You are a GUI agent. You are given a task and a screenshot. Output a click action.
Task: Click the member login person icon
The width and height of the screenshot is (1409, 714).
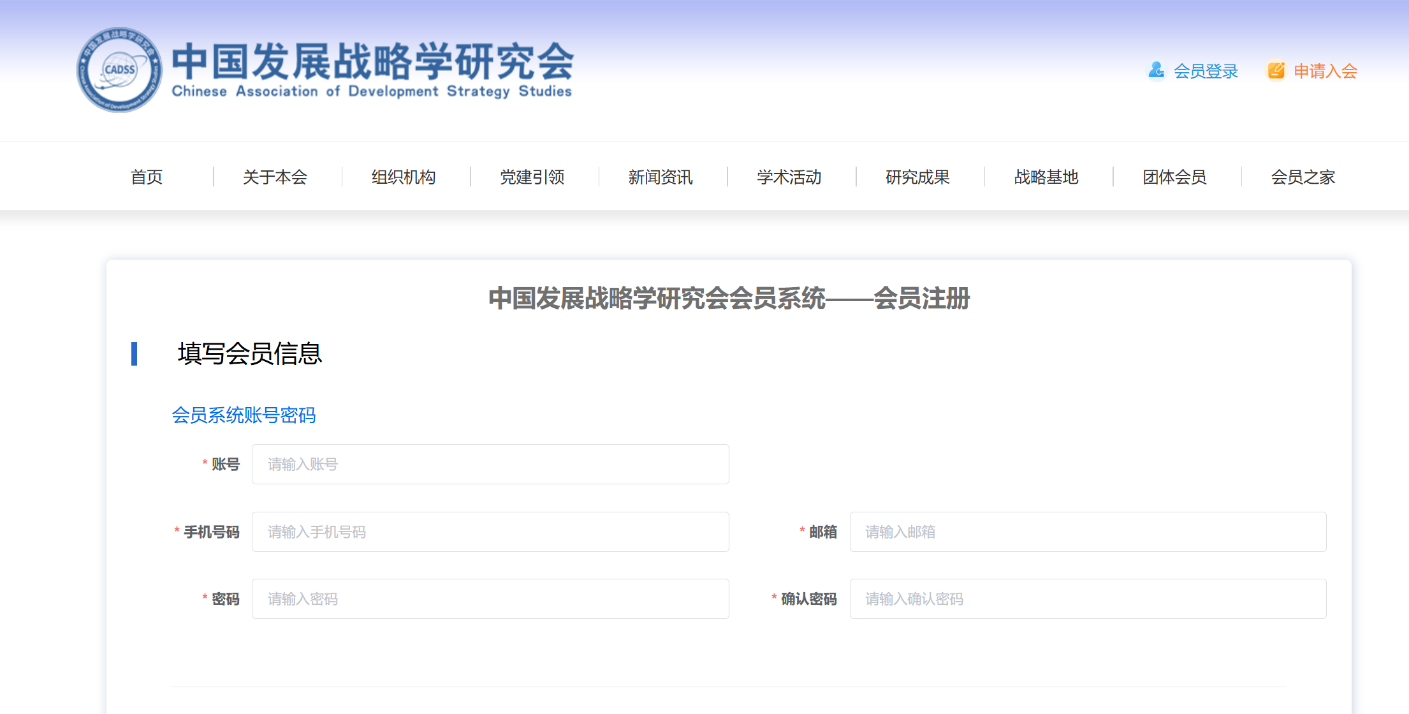(1156, 70)
